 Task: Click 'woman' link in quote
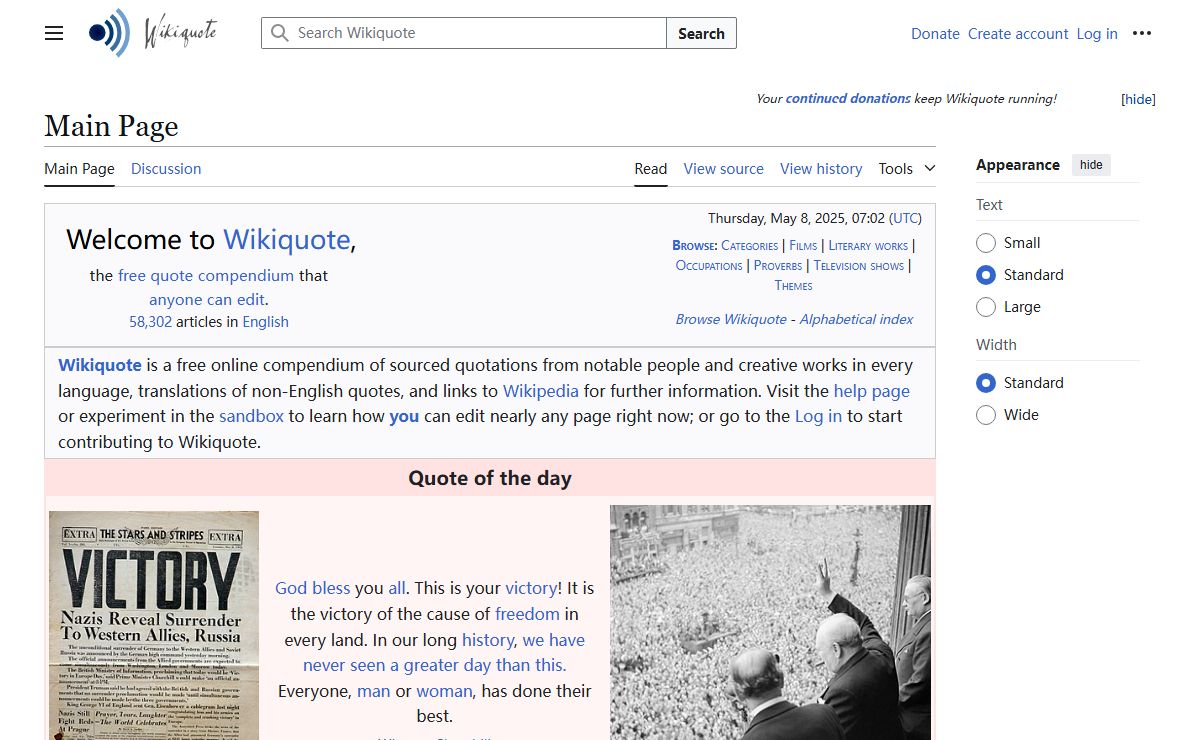[444, 691]
